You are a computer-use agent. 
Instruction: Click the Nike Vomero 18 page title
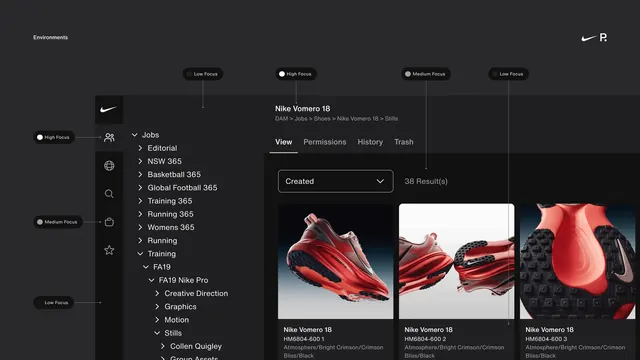click(302, 109)
